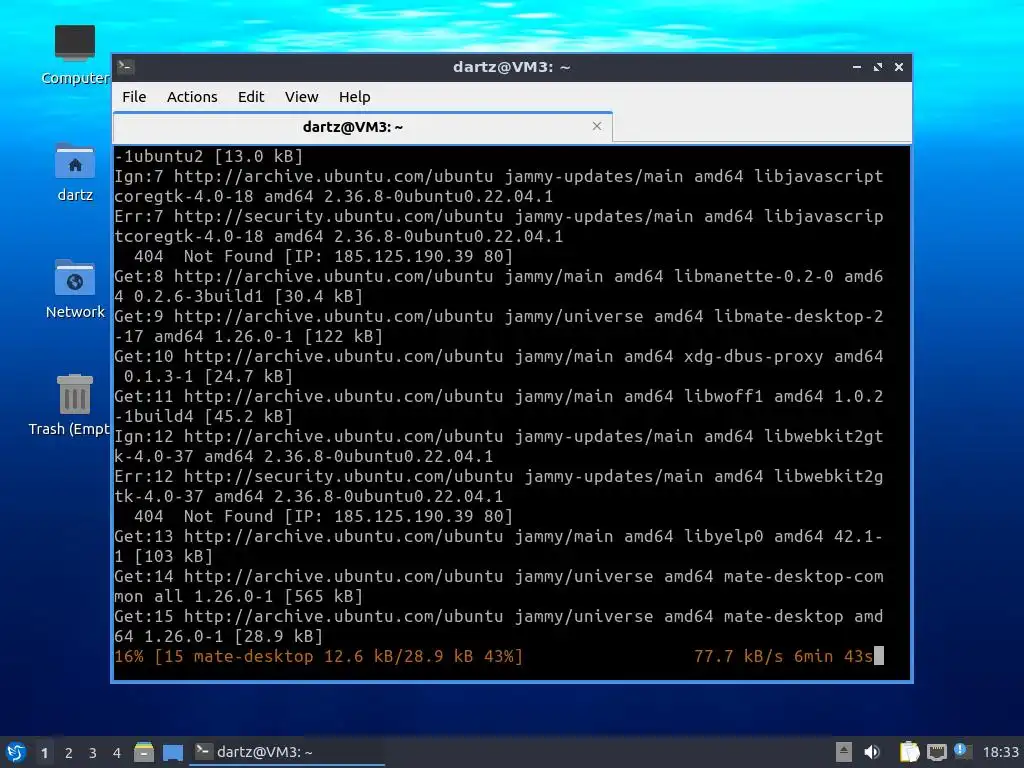Viewport: 1024px width, 768px height.
Task: Click the '77.7 kB/s 6min 43s' speed text
Action: coord(783,656)
